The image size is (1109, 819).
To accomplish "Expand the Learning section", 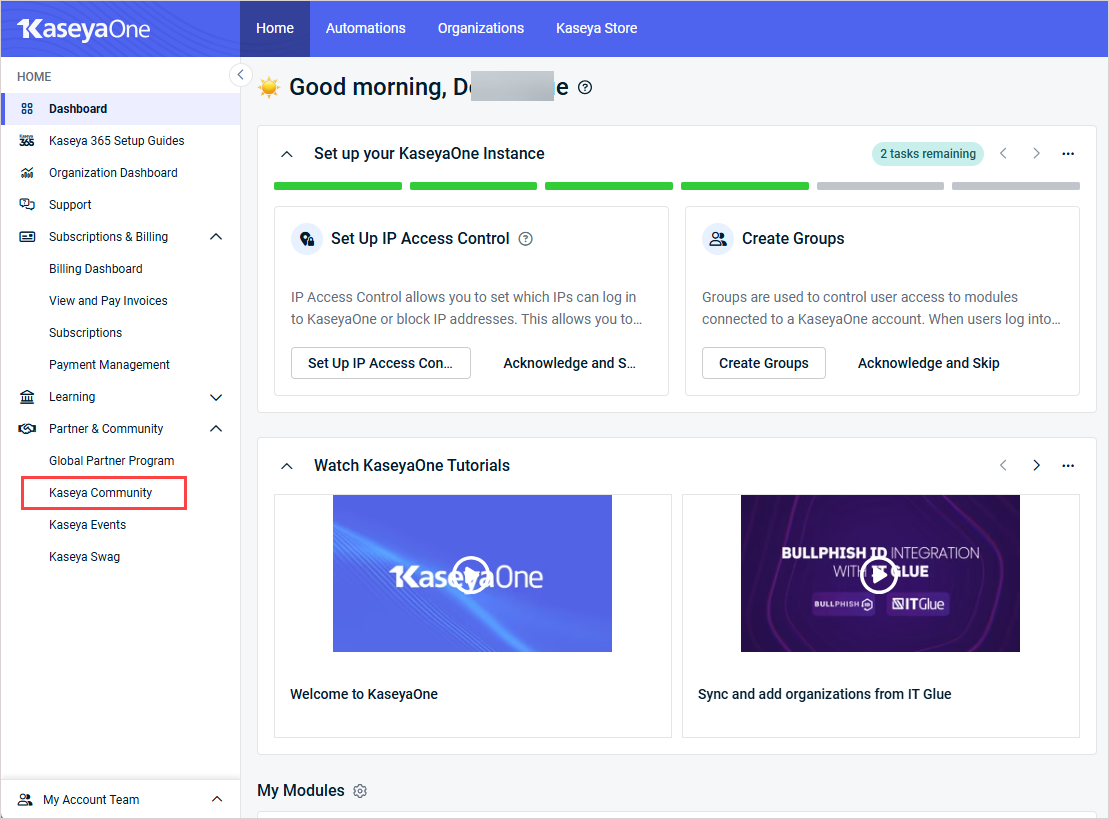I will point(216,397).
